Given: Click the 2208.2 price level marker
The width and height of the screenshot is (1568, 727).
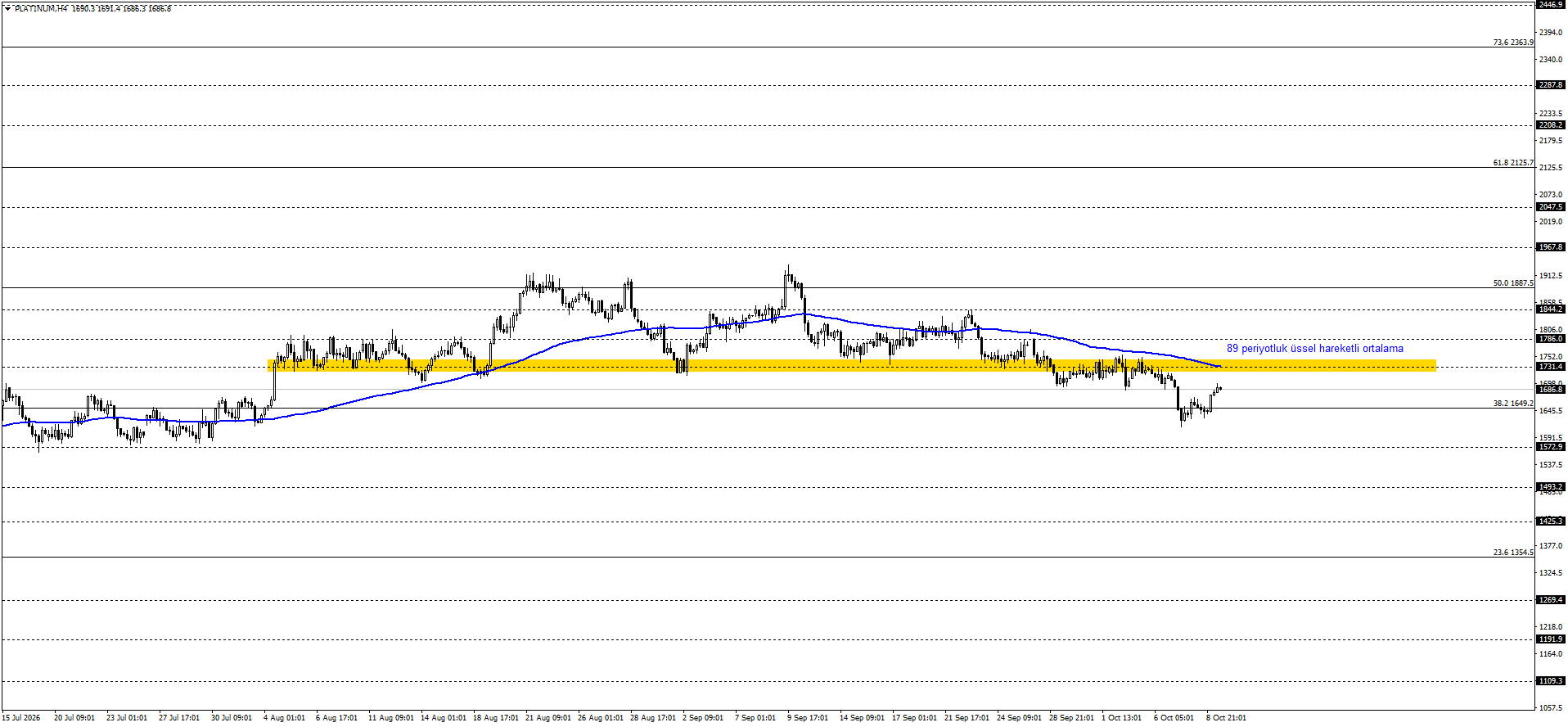Looking at the screenshot, I should [x=1551, y=125].
